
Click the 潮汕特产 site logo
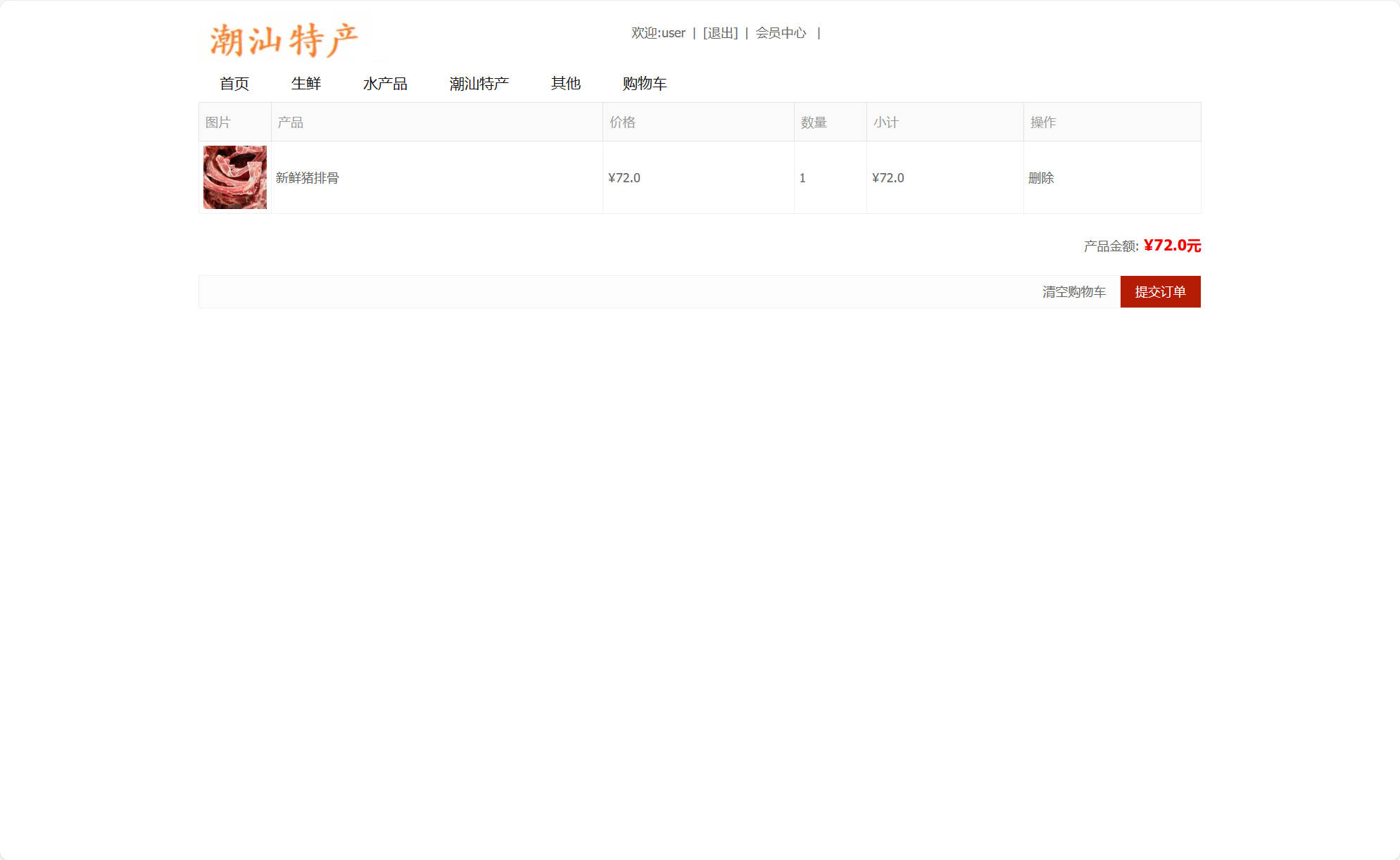click(x=284, y=39)
